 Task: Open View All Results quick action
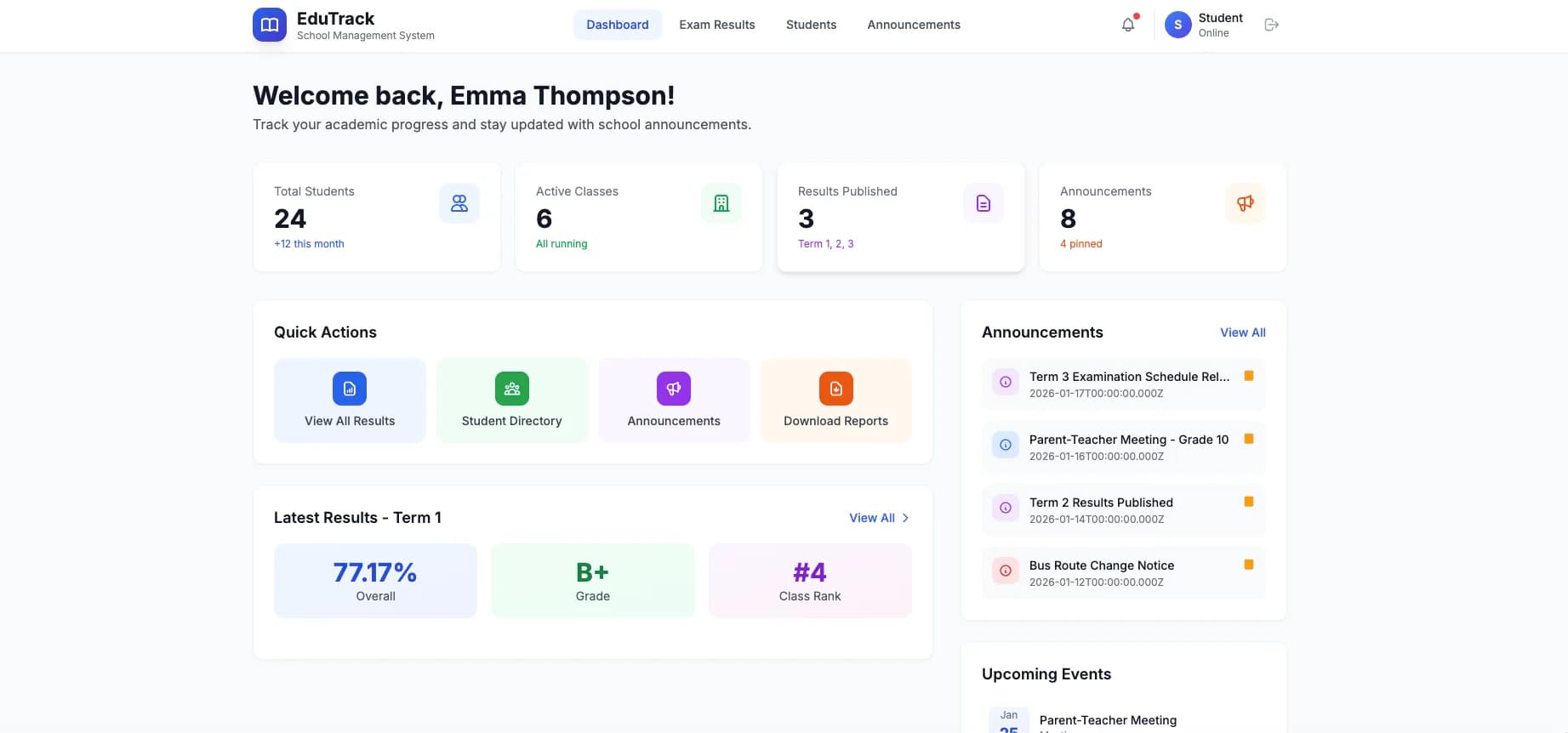(x=350, y=401)
